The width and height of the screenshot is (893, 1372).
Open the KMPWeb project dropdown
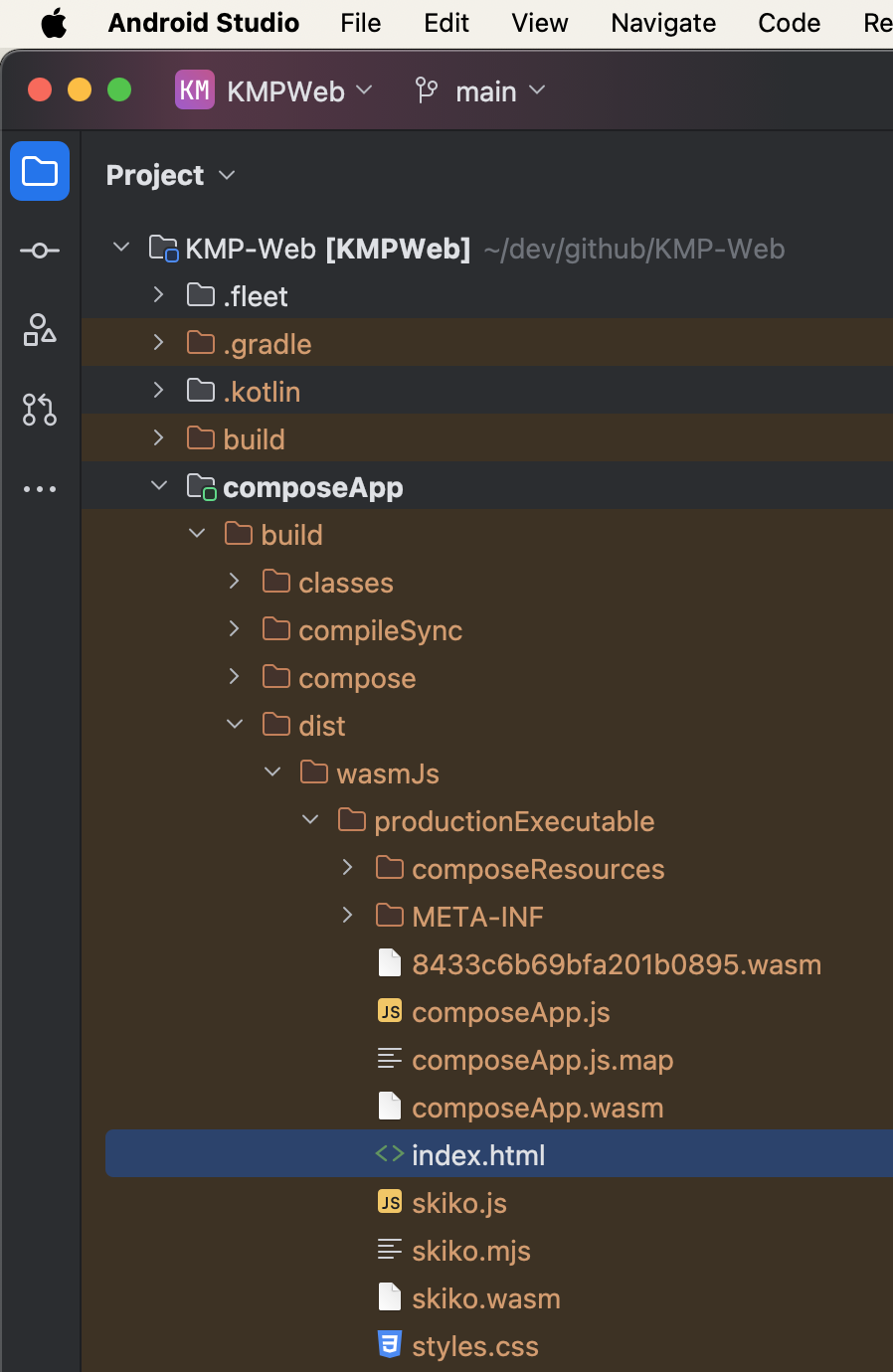299,91
